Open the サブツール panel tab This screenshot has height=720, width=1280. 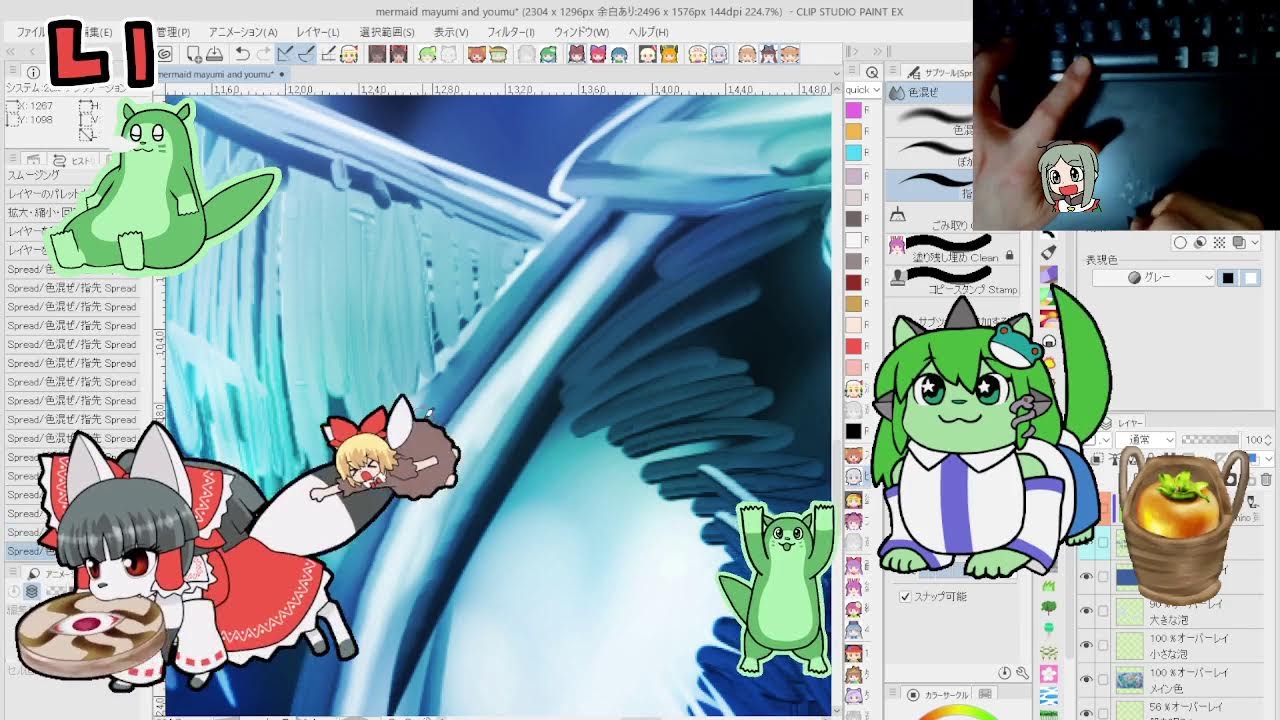coord(939,72)
